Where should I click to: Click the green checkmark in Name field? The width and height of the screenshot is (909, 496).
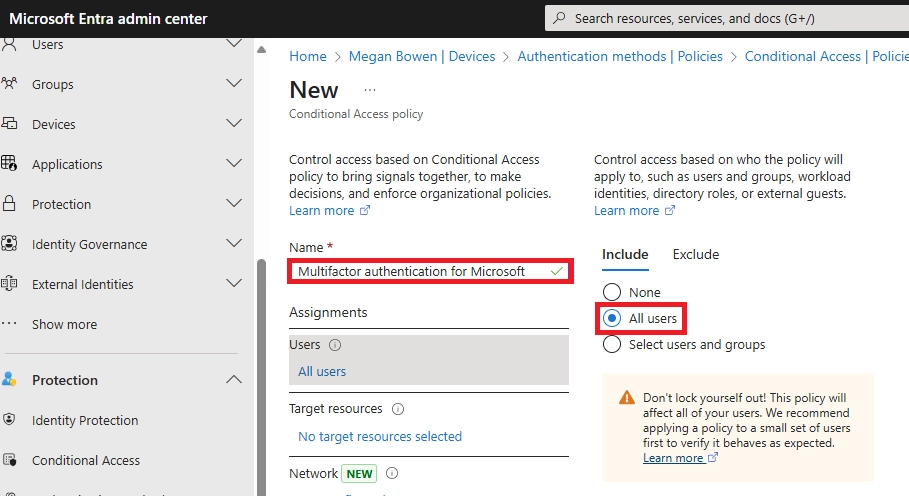pyautogui.click(x=557, y=271)
